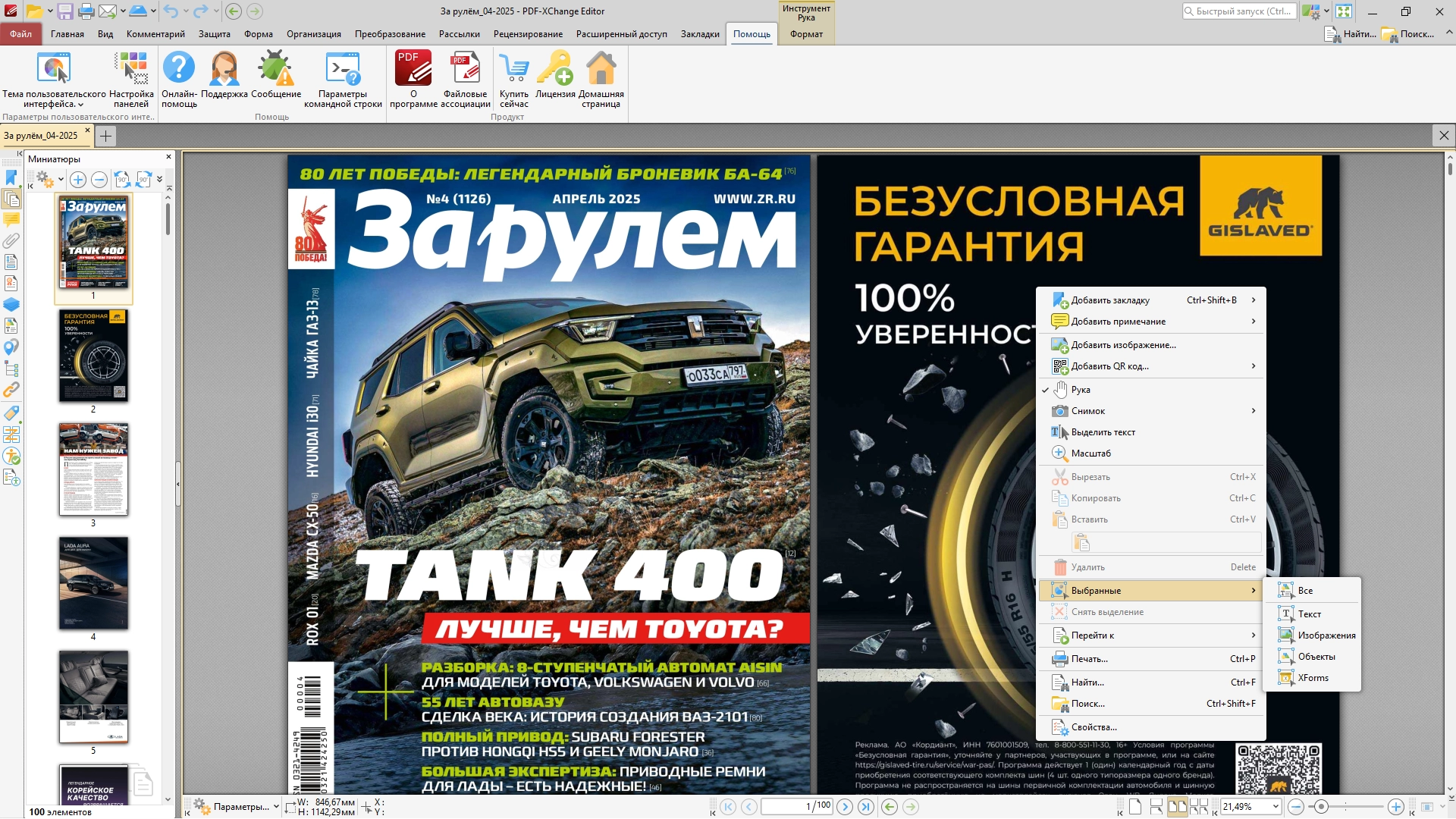Open the About program PDF icon
The width and height of the screenshot is (1456, 819).
point(413,69)
